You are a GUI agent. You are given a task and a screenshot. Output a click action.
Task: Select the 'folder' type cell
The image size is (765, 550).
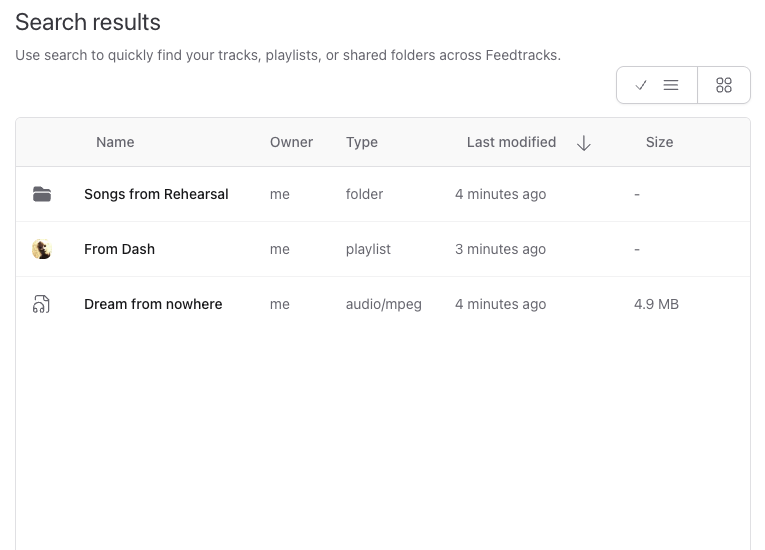(x=364, y=194)
